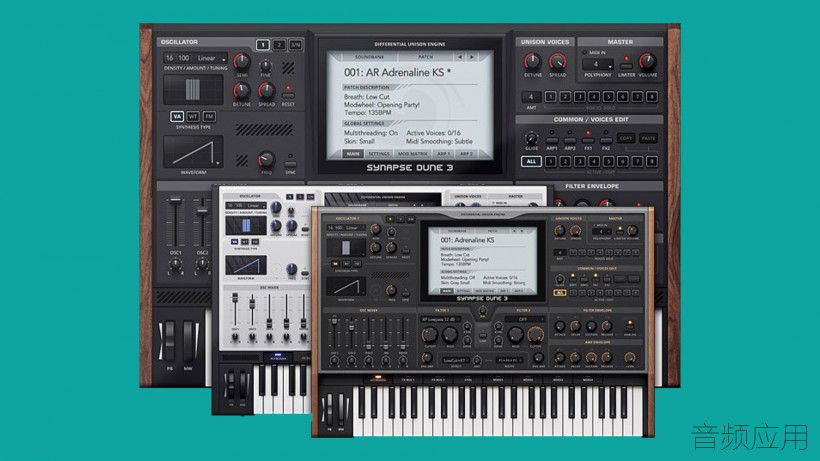Go to previous patch on back synth display
820x461 pixels.
click(x=460, y=56)
